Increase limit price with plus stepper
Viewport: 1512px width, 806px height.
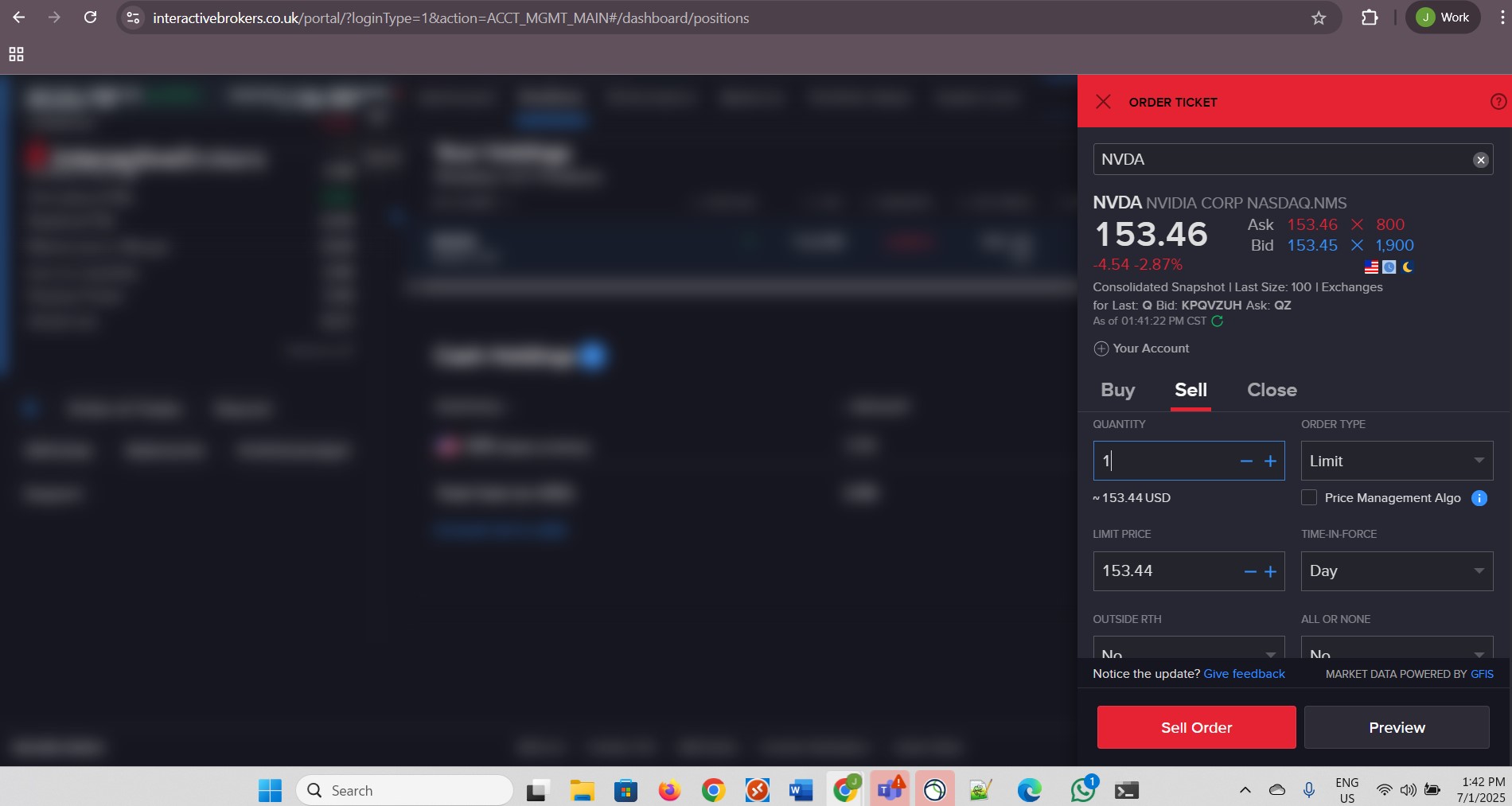click(x=1270, y=572)
